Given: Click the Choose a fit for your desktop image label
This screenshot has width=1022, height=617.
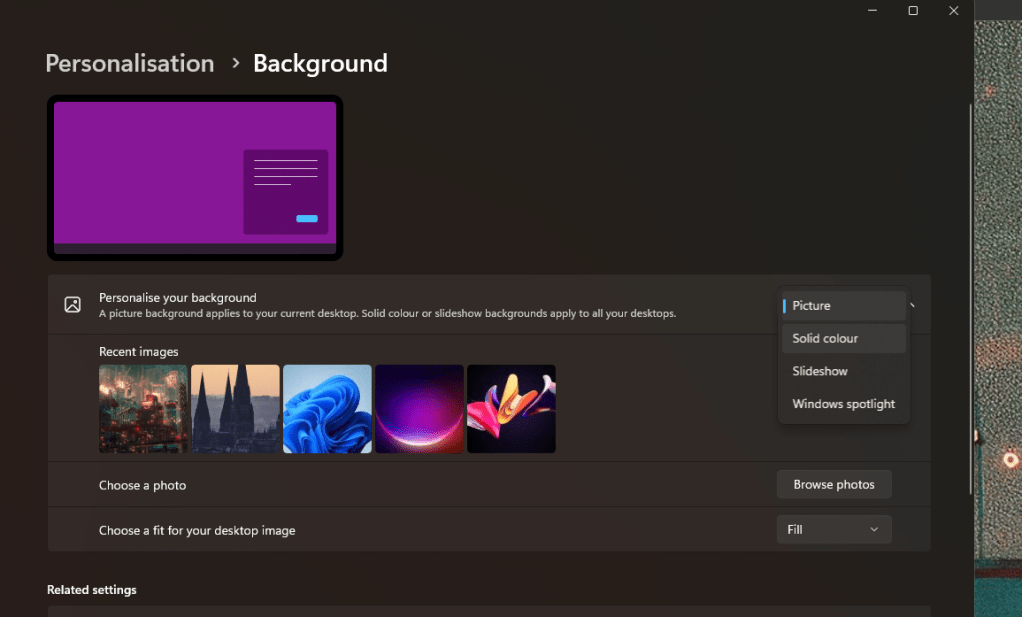Looking at the screenshot, I should tap(197, 530).
